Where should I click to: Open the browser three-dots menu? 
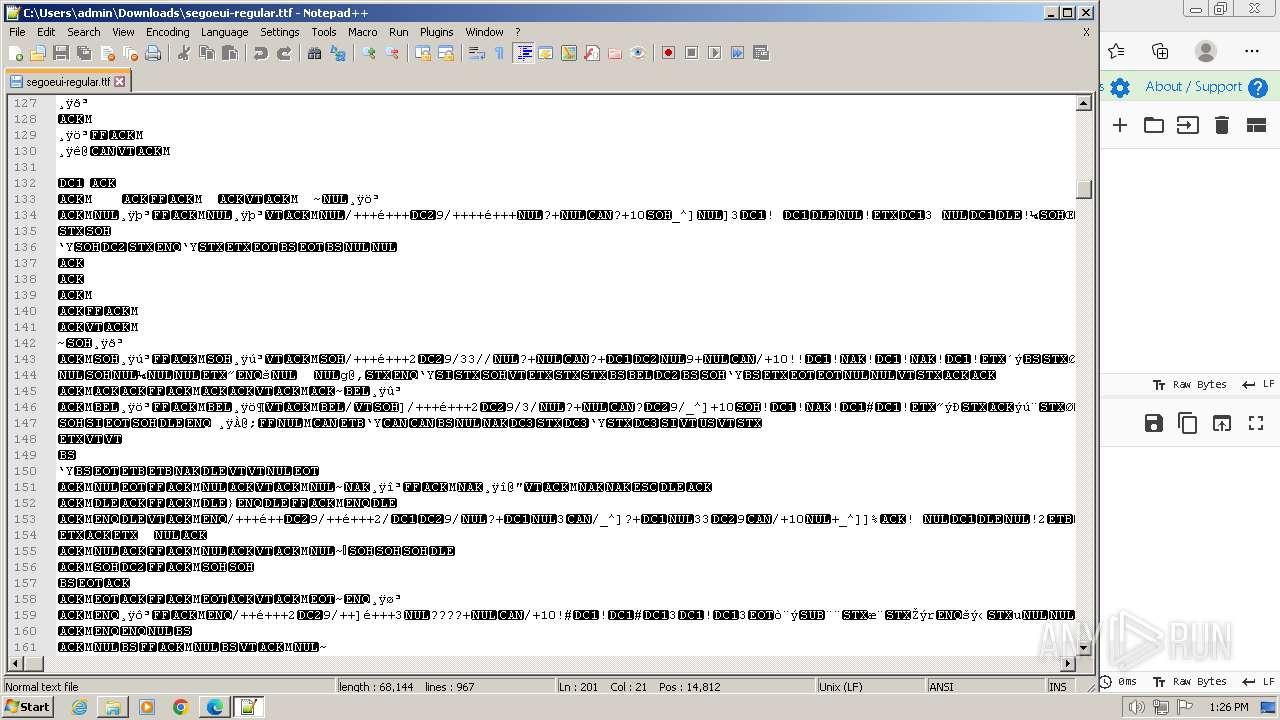coord(1252,51)
